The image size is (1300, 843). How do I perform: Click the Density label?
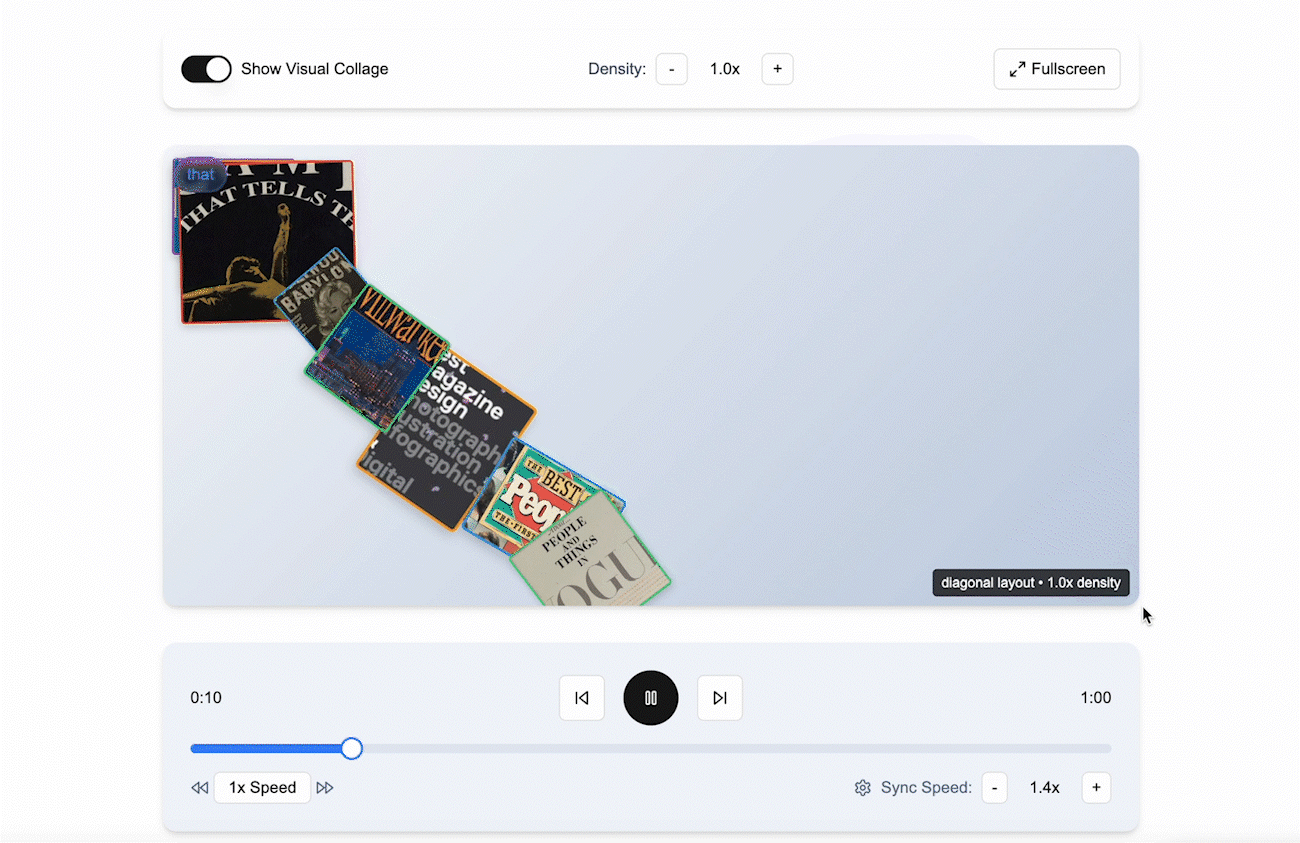point(617,69)
